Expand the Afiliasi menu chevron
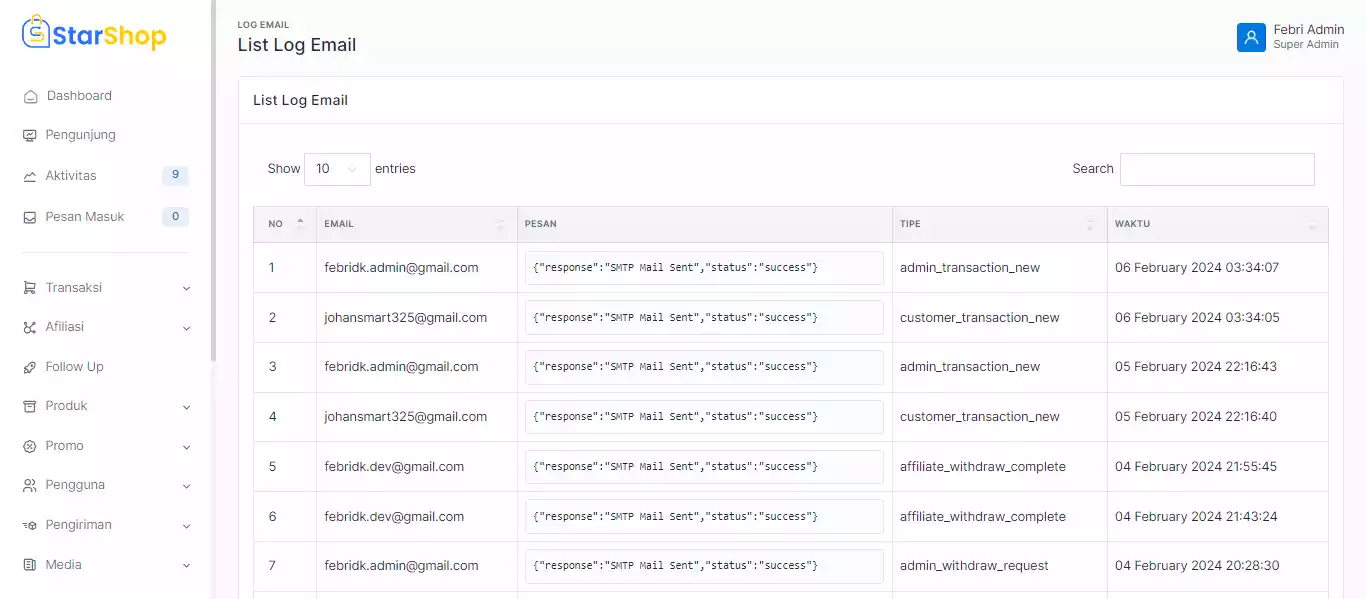The width and height of the screenshot is (1366, 599). [186, 328]
